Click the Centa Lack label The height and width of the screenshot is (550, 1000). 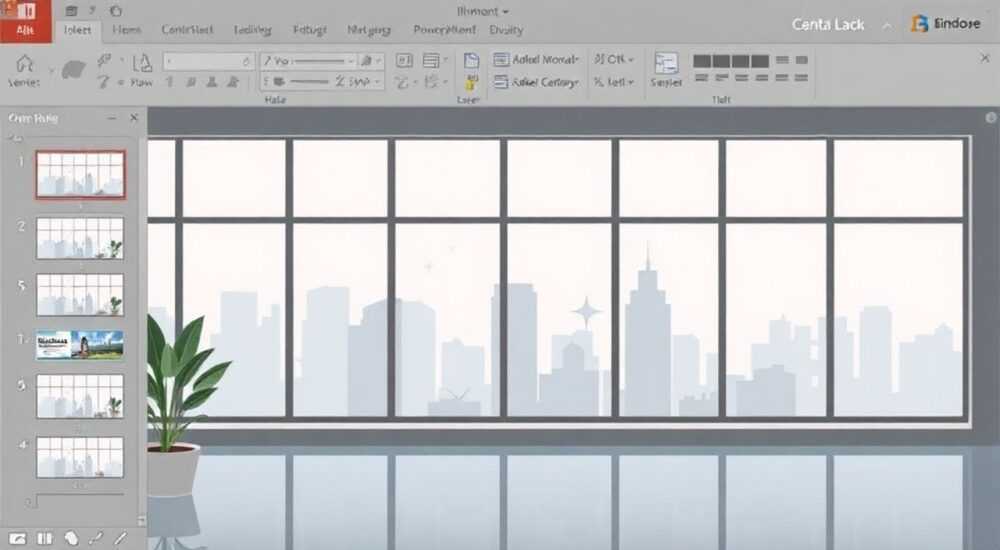click(828, 25)
